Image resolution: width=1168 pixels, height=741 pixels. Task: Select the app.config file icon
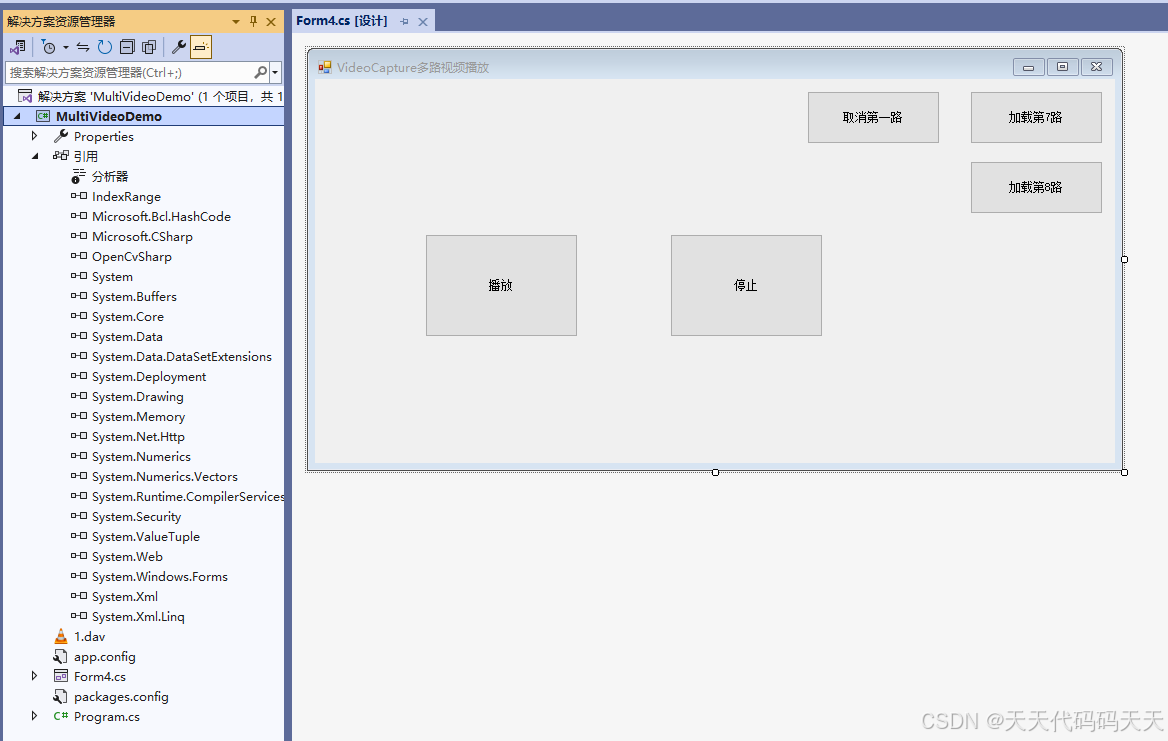61,657
